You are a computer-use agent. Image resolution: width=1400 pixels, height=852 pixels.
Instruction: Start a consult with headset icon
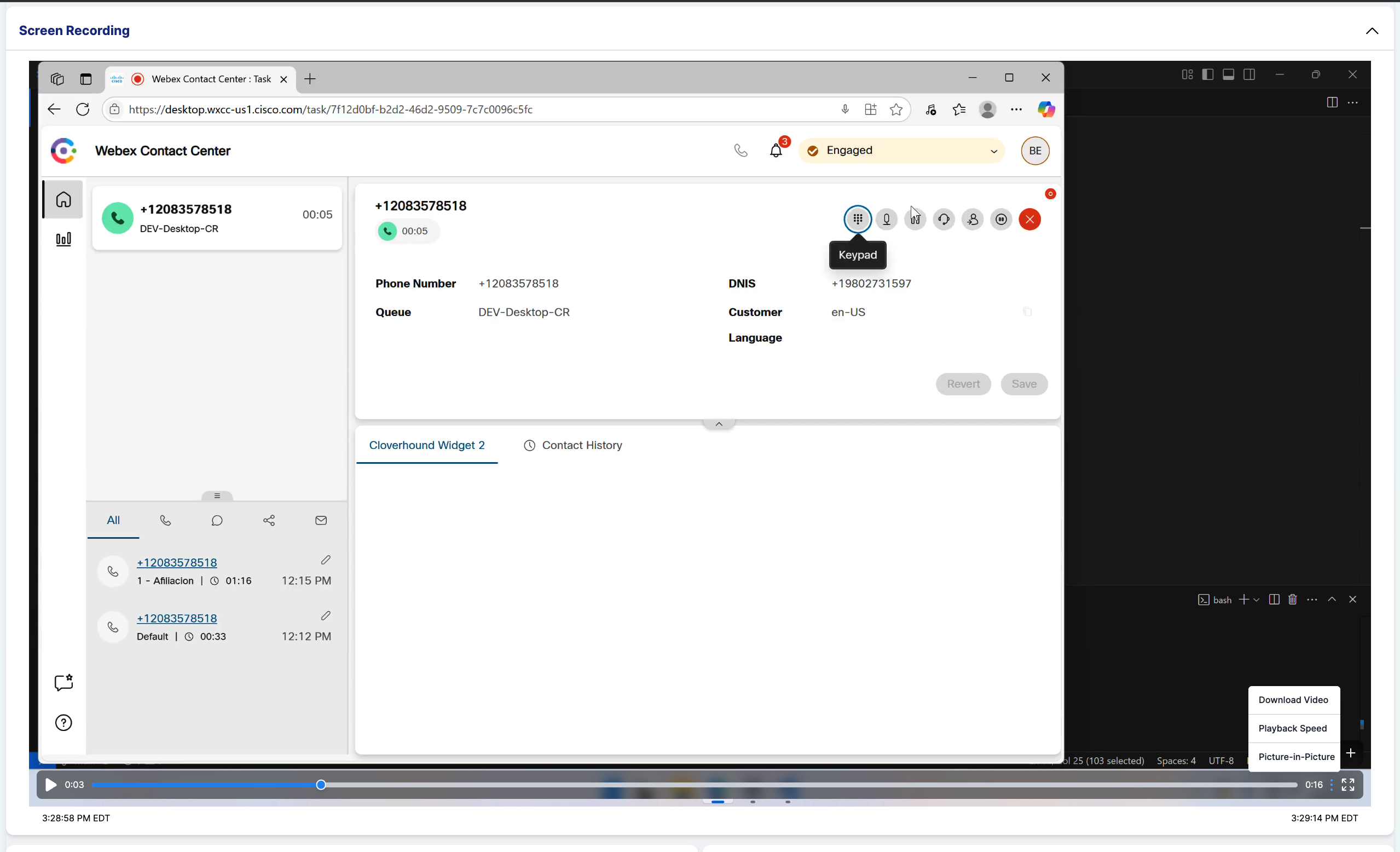click(x=944, y=220)
